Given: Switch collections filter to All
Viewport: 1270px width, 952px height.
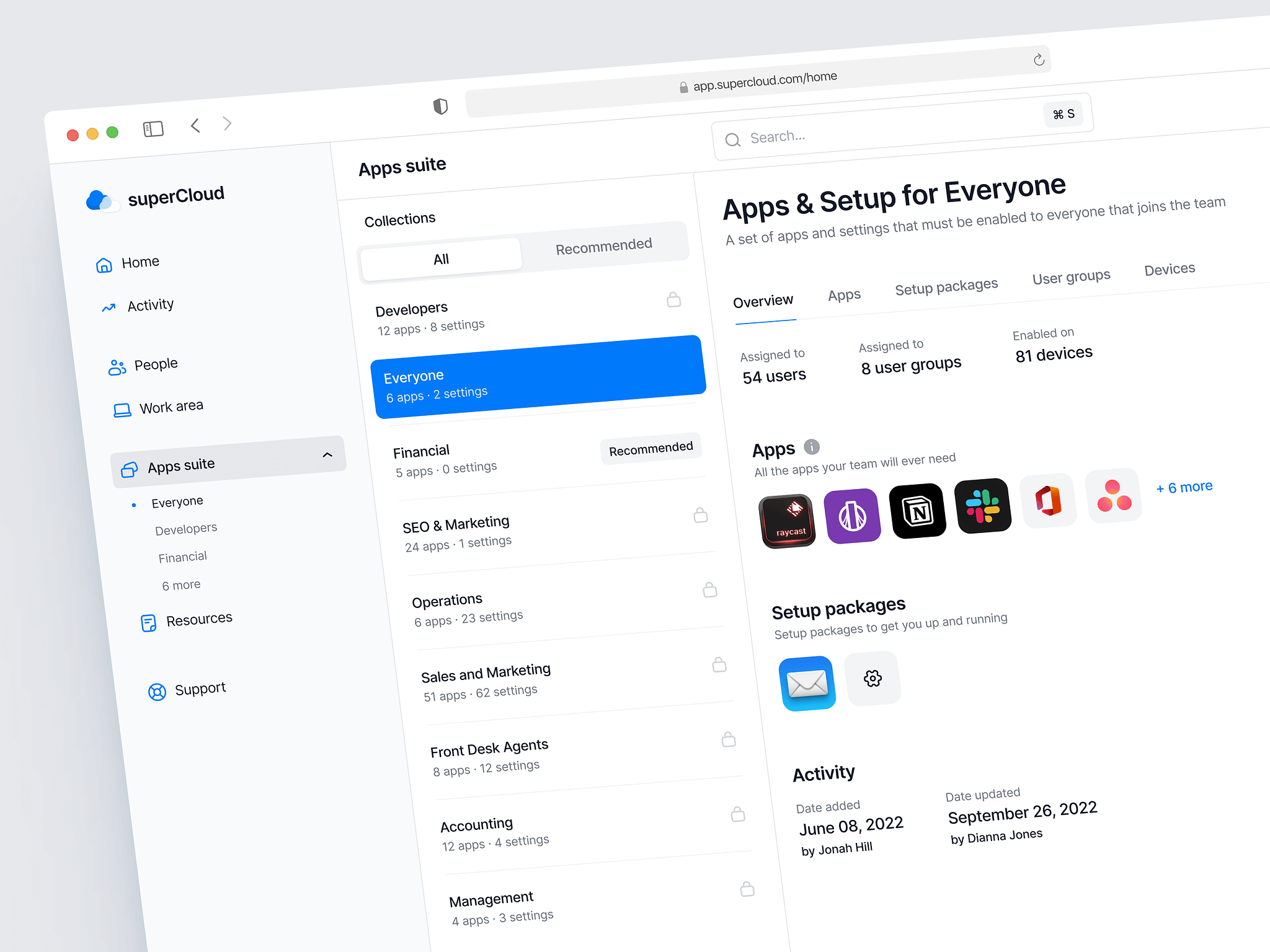Looking at the screenshot, I should [x=441, y=259].
